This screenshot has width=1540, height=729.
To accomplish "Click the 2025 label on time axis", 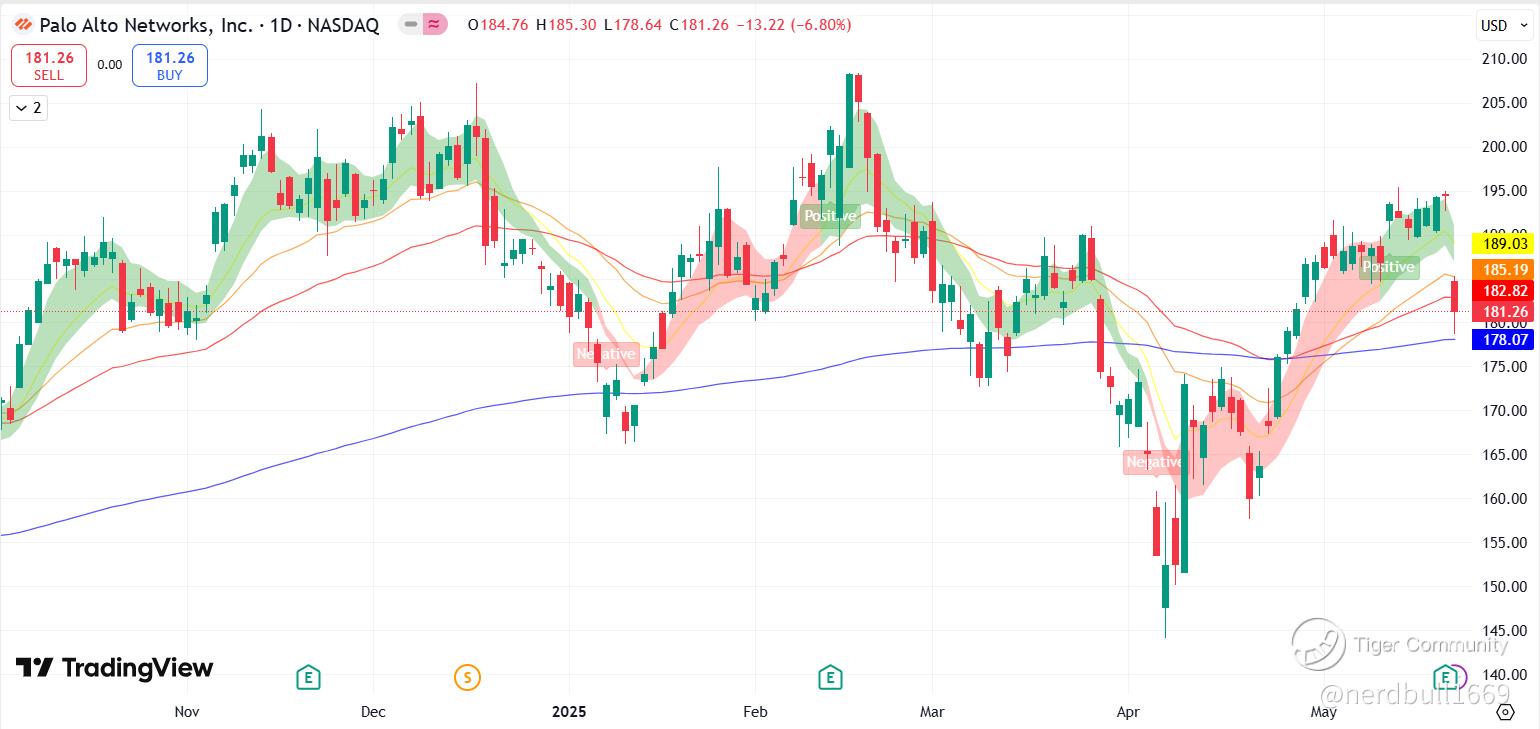I will coord(569,712).
